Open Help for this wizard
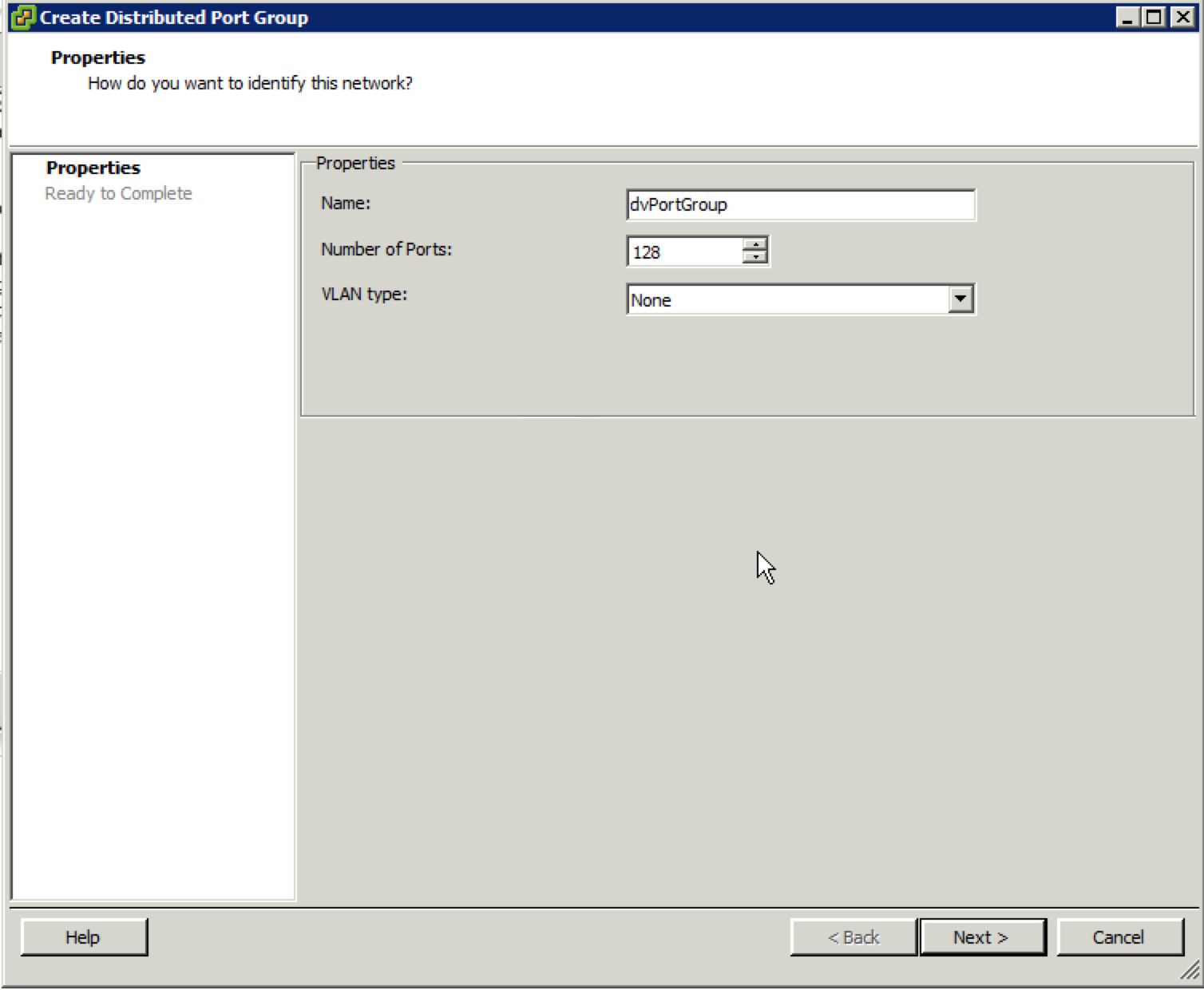This screenshot has width=1204, height=990. [x=83, y=937]
